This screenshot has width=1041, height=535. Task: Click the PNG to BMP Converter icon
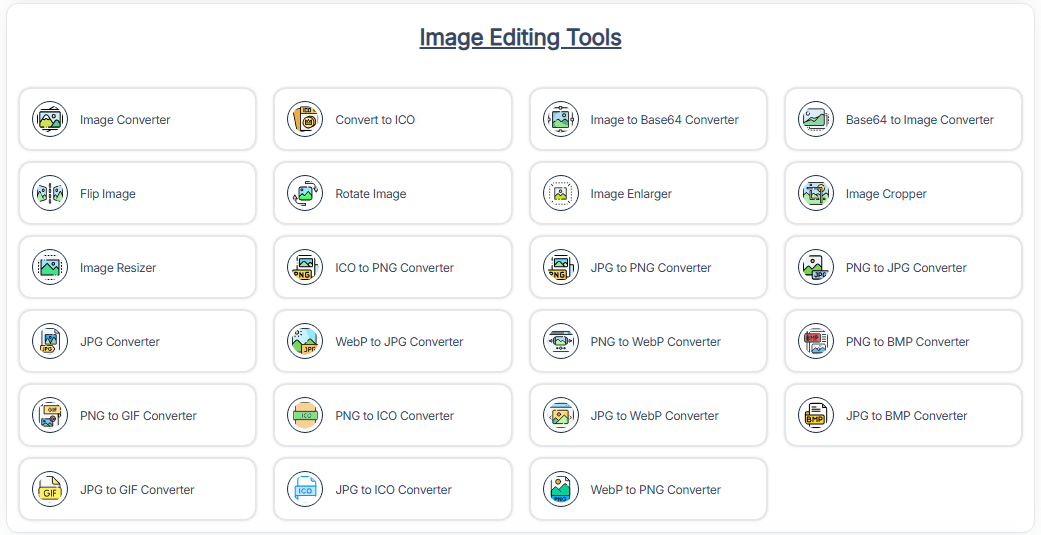pos(816,341)
